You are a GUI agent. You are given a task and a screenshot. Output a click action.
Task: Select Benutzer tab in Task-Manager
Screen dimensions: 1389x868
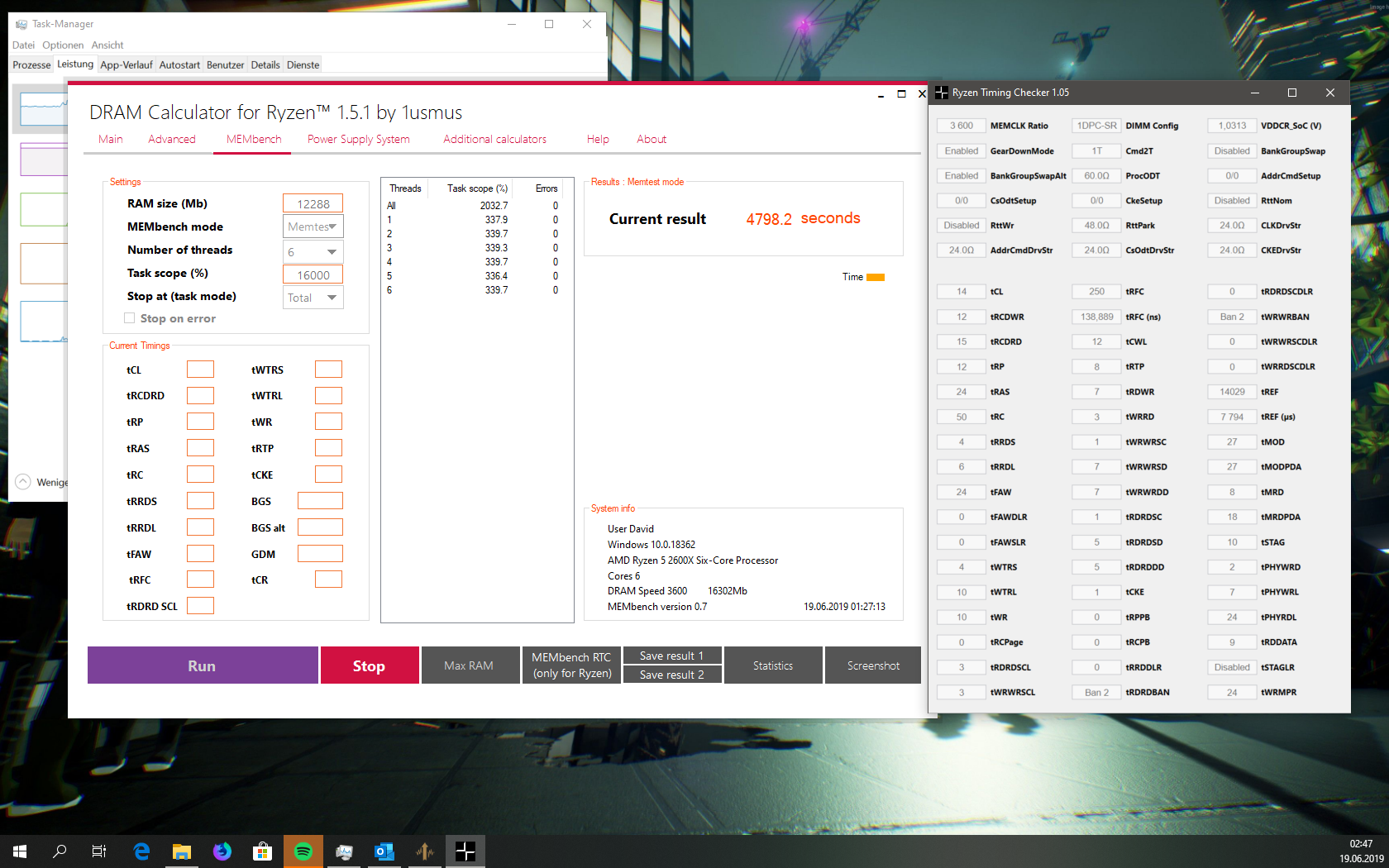click(225, 65)
